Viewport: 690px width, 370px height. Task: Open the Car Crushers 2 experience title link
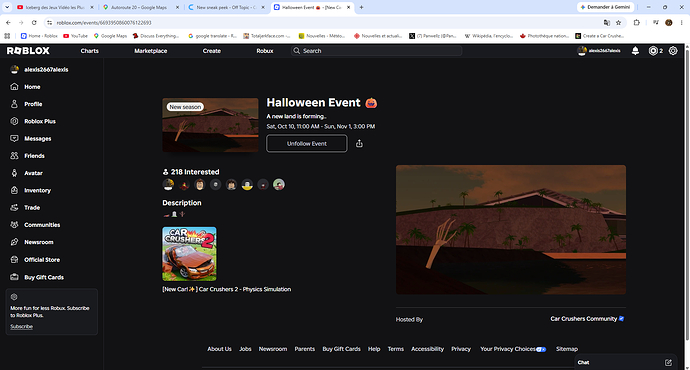click(227, 289)
